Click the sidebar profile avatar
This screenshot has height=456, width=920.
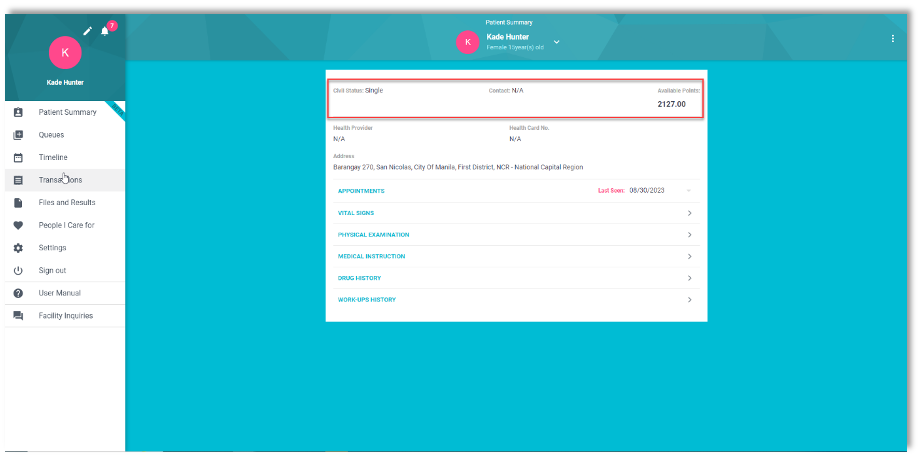coord(65,52)
